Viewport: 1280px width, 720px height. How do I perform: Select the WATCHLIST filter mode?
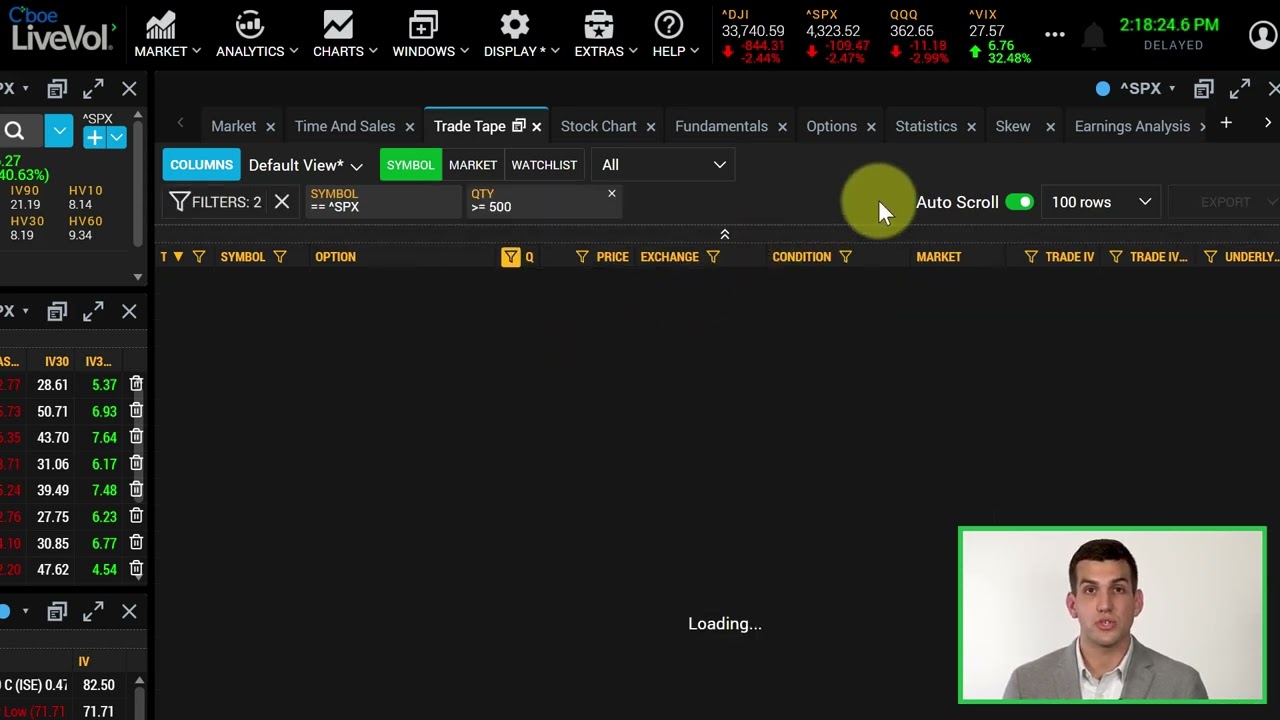coord(544,165)
